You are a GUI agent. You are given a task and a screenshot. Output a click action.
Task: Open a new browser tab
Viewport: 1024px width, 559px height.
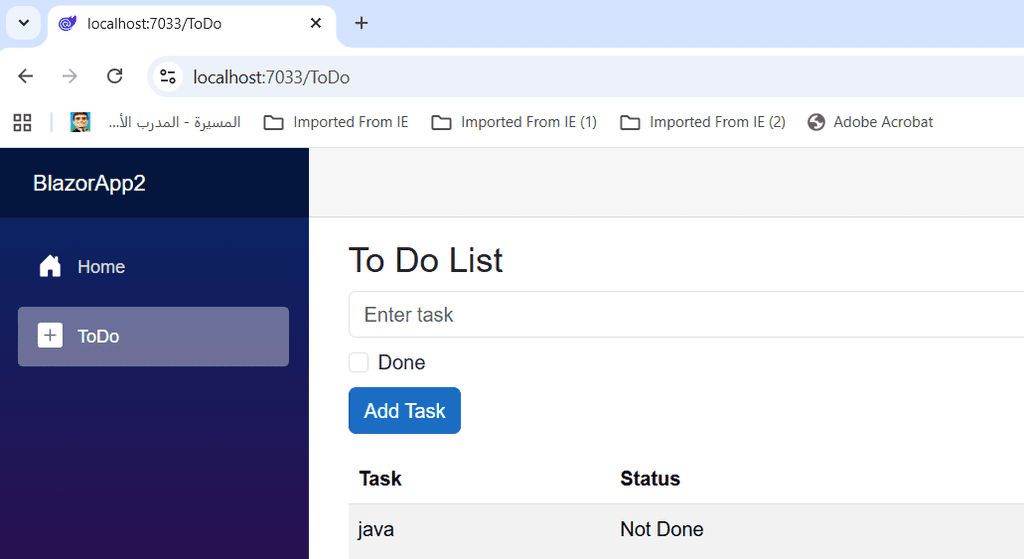[x=361, y=23]
